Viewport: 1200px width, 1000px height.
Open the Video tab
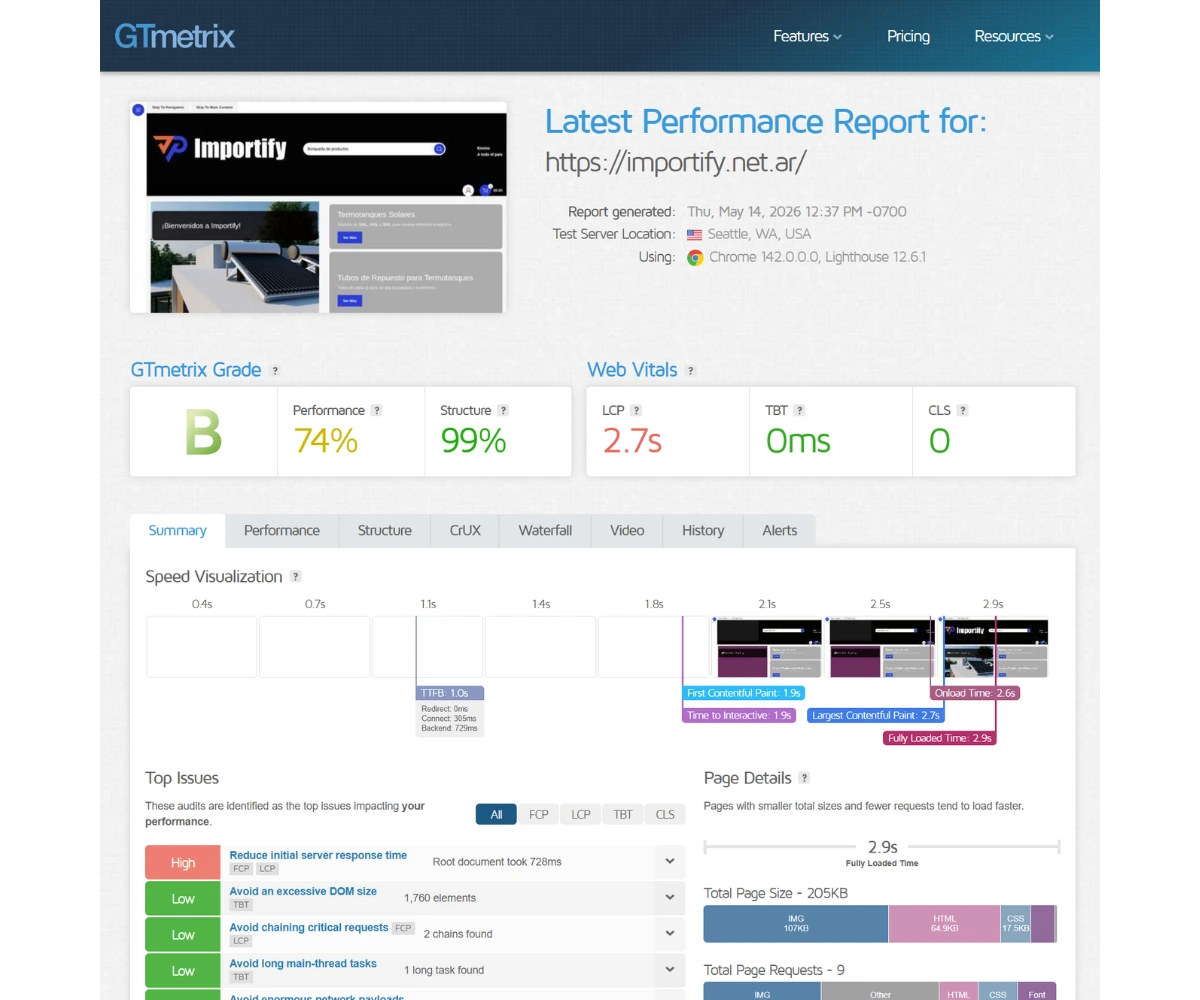(x=627, y=531)
